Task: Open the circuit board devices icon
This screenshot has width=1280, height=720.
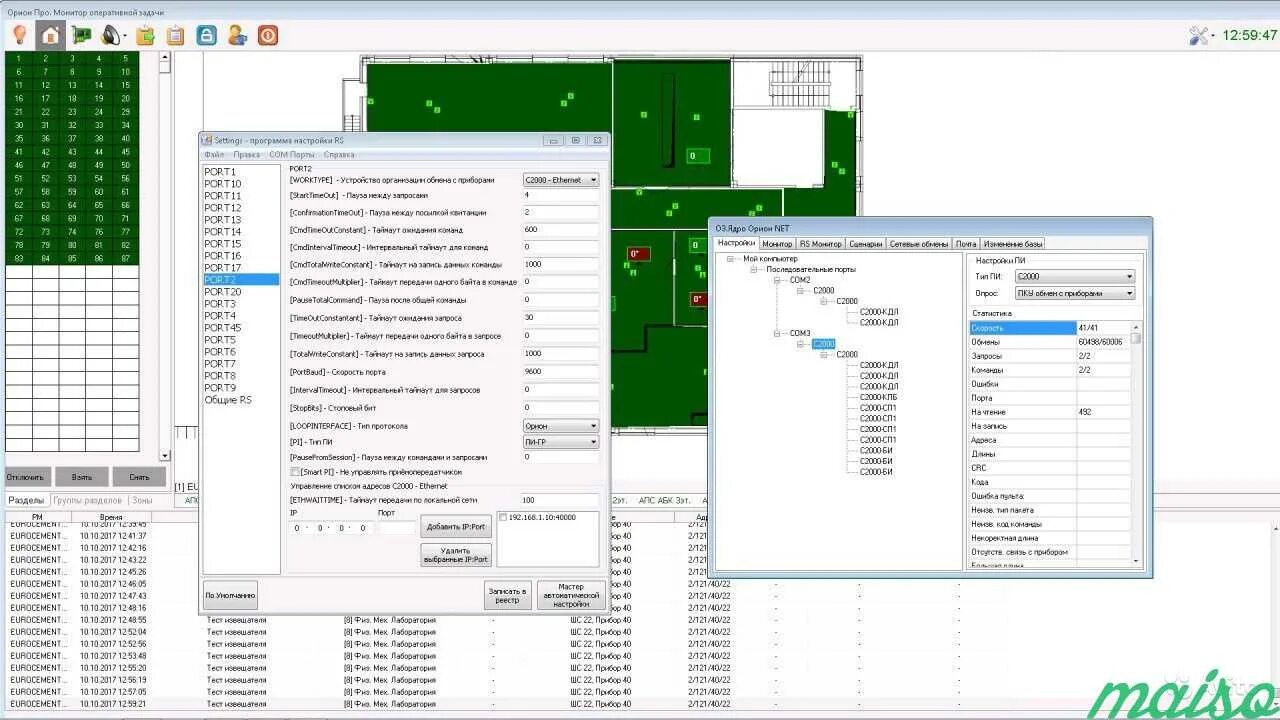Action: pos(82,35)
